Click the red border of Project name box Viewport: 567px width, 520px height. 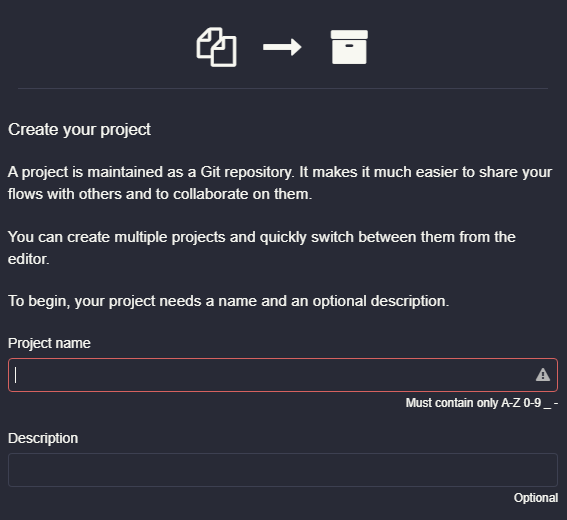283,359
